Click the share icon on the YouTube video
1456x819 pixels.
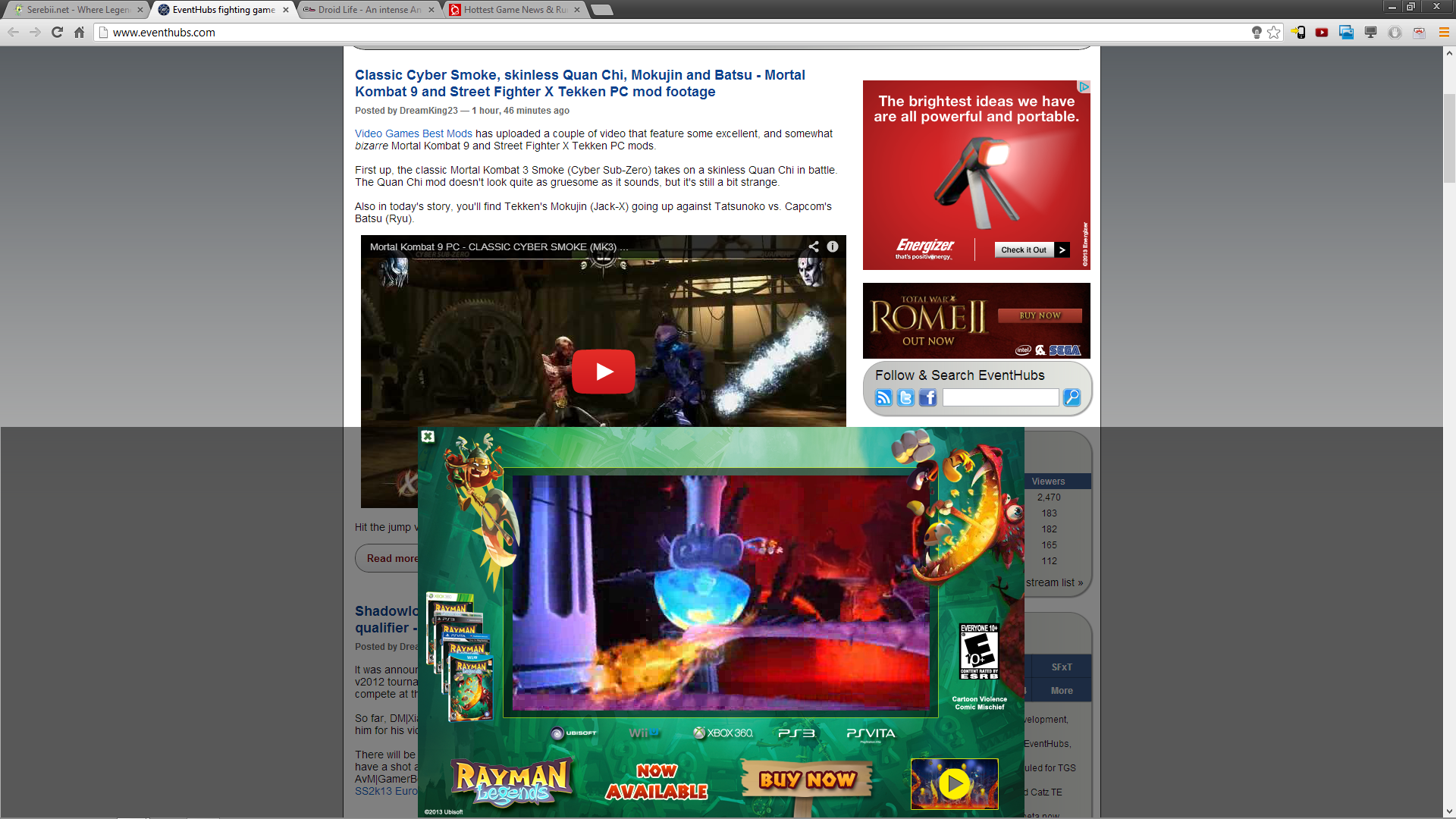(814, 246)
